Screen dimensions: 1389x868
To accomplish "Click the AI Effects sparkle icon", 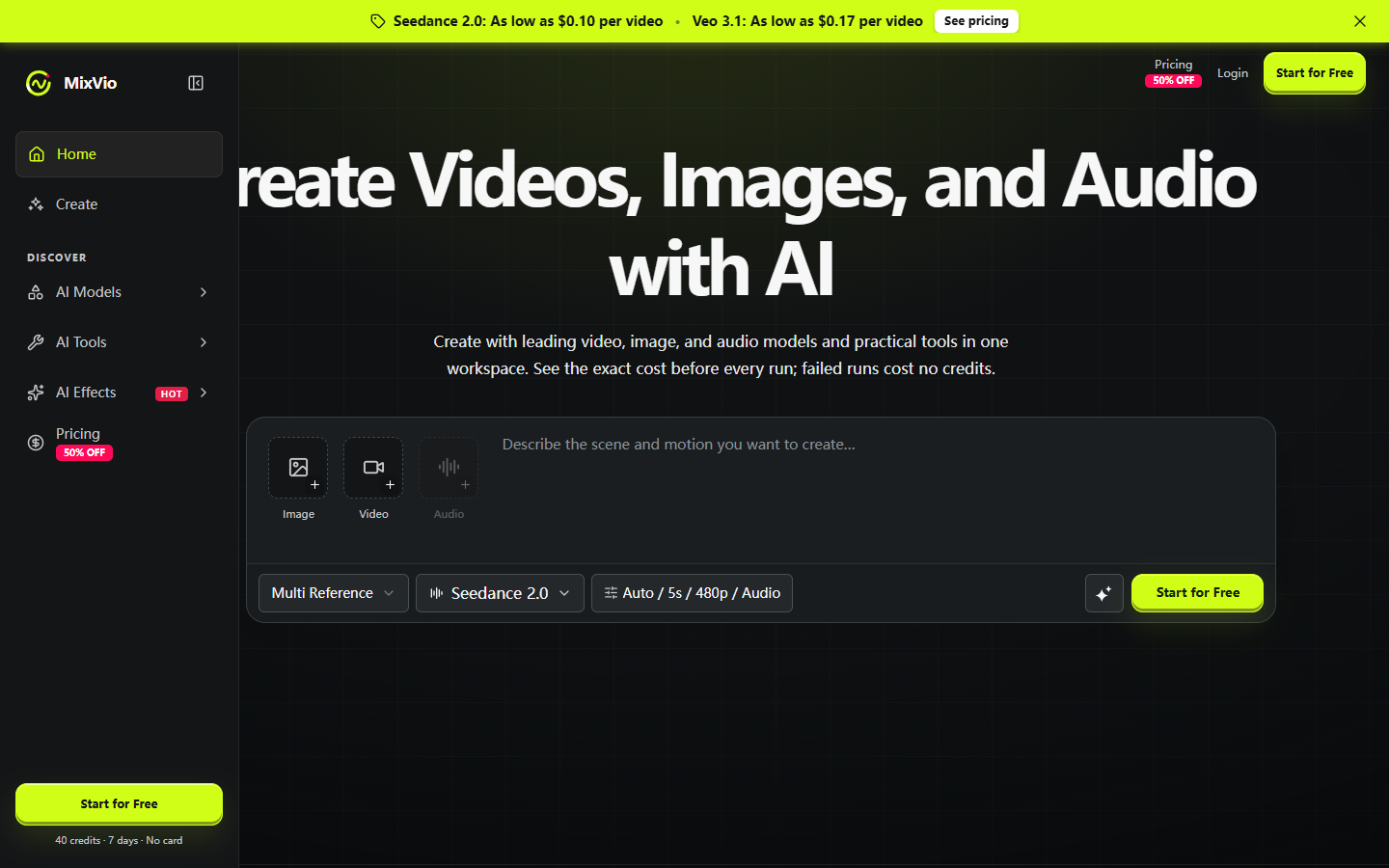I will (x=36, y=393).
